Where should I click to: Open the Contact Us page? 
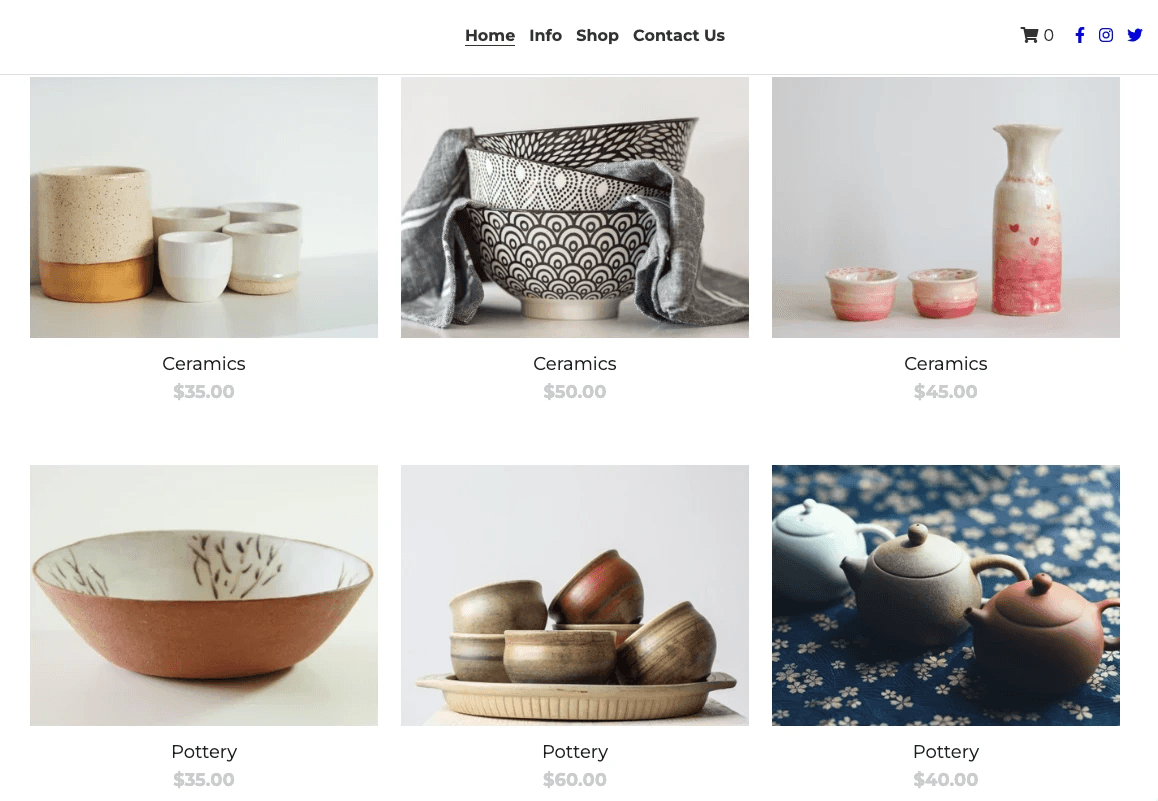679,35
